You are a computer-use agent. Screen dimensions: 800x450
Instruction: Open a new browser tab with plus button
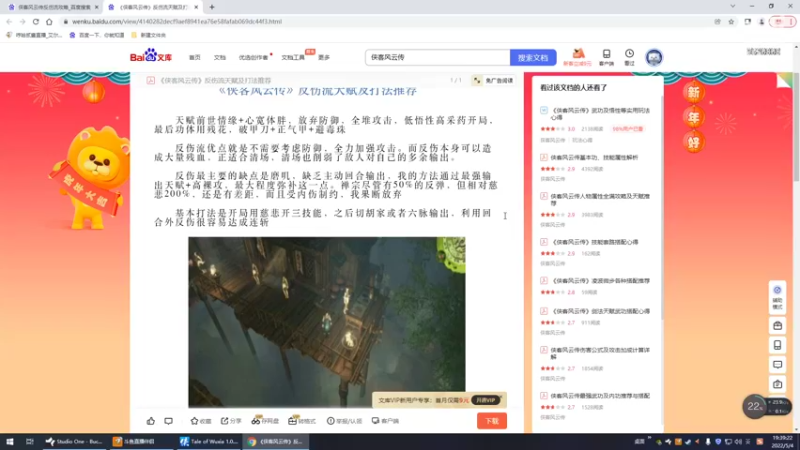212,7
